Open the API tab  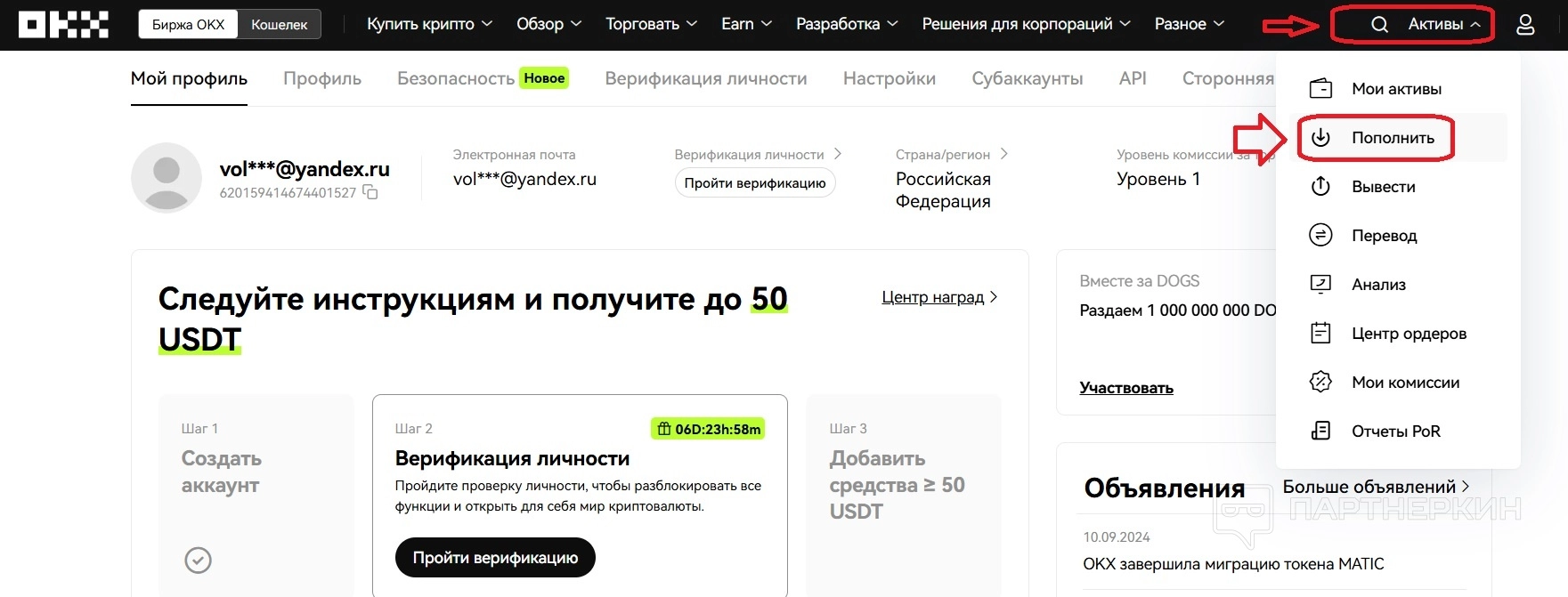[1133, 78]
